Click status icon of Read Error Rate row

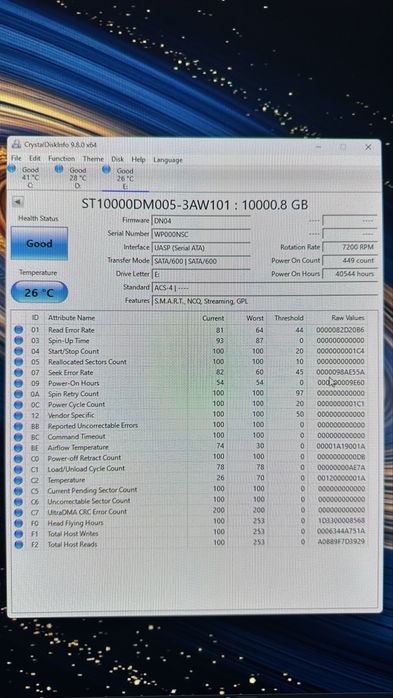point(19,330)
